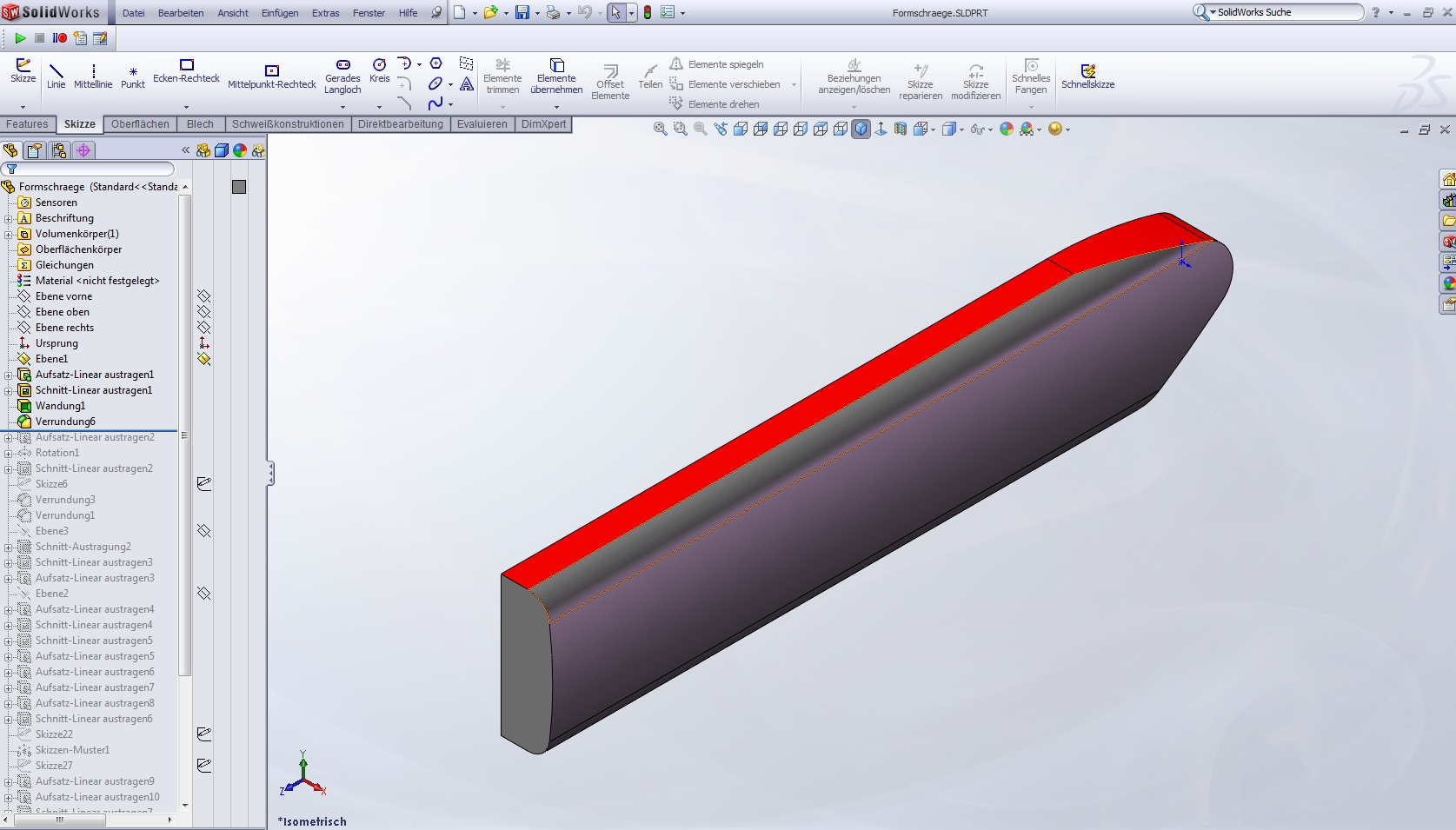
Task: Toggle visibility of Skizze22 in display pane
Action: pos(203,734)
